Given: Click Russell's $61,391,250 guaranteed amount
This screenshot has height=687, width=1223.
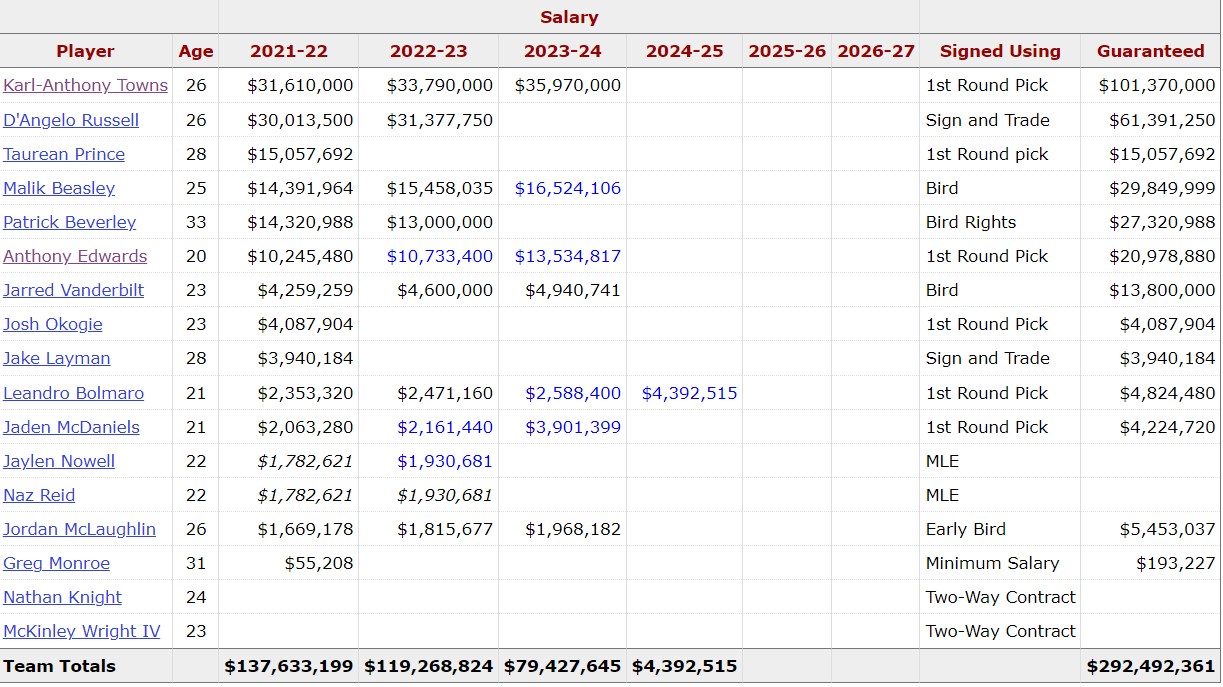Looking at the screenshot, I should [1162, 120].
